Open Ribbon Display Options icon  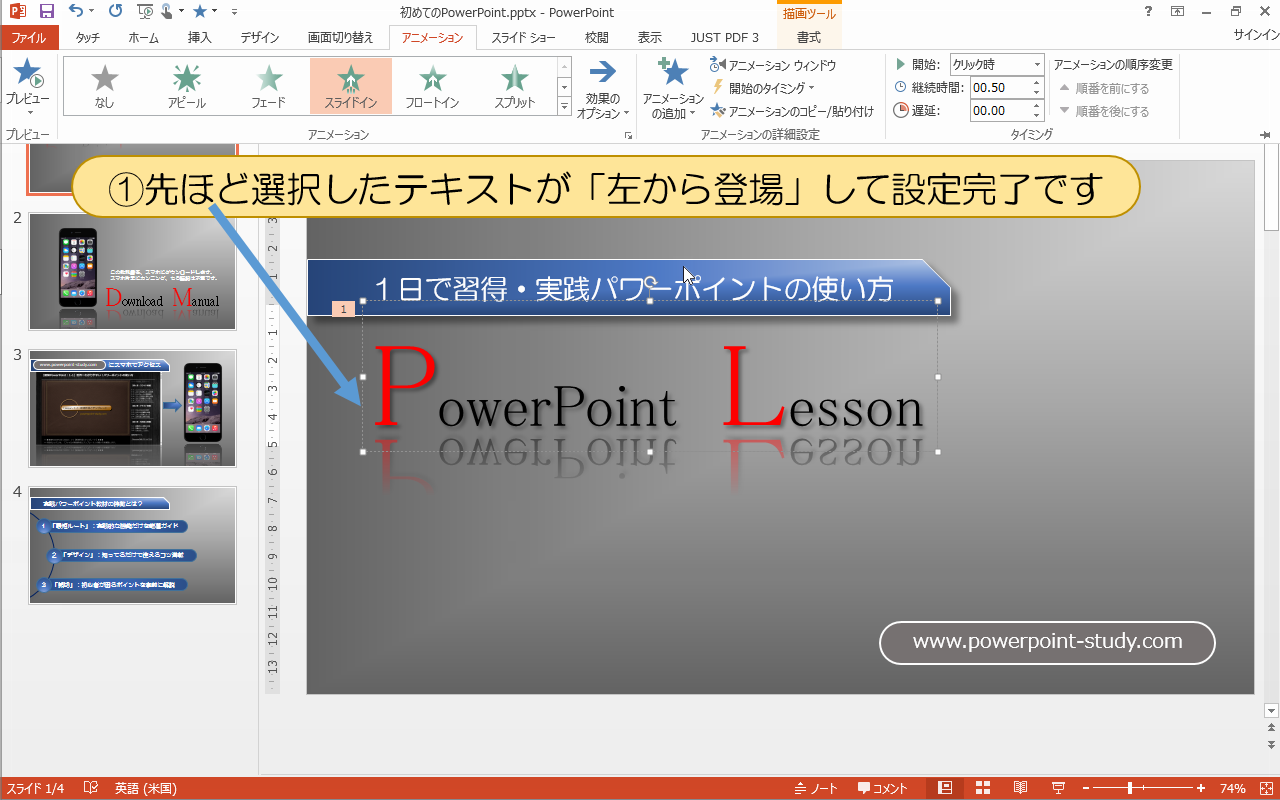click(x=1178, y=12)
